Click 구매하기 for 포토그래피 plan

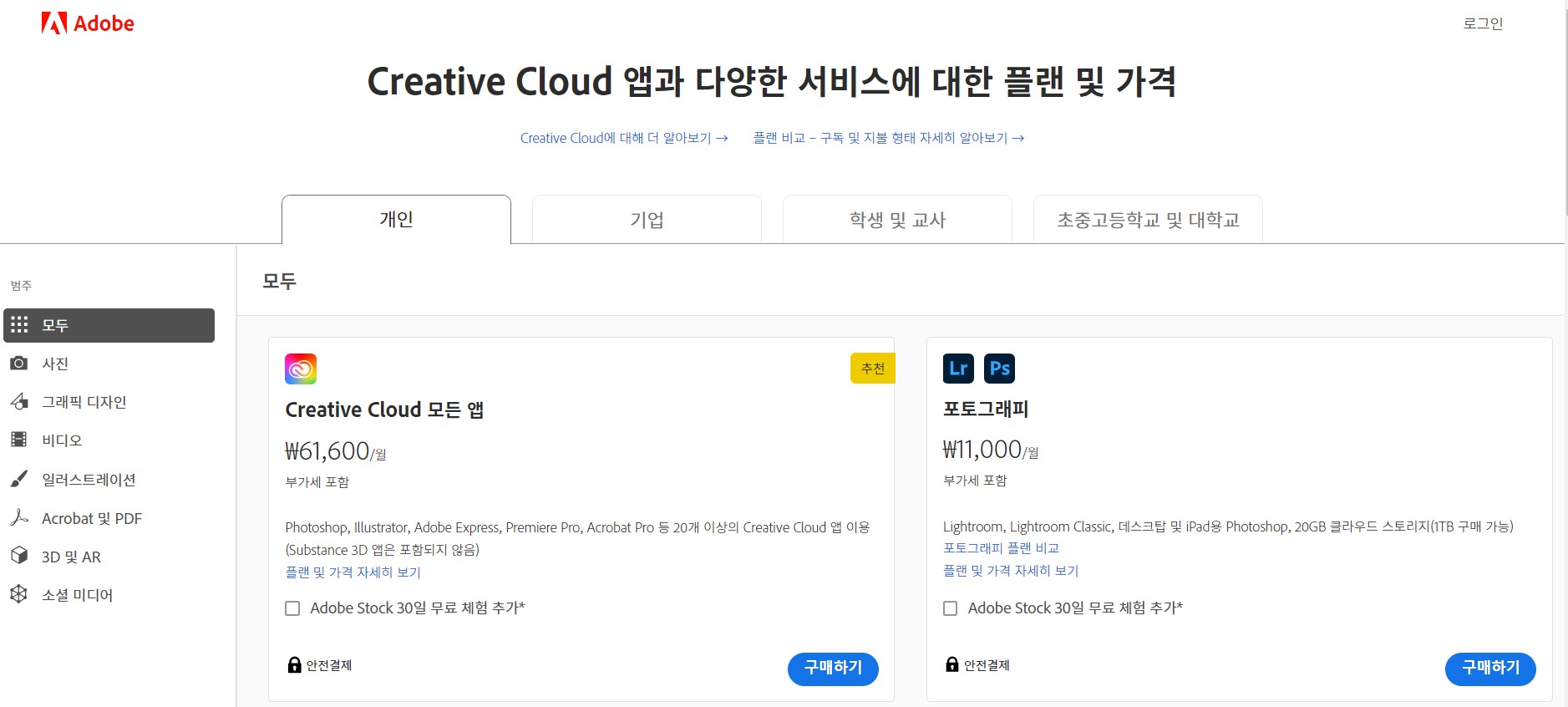pyautogui.click(x=1490, y=669)
